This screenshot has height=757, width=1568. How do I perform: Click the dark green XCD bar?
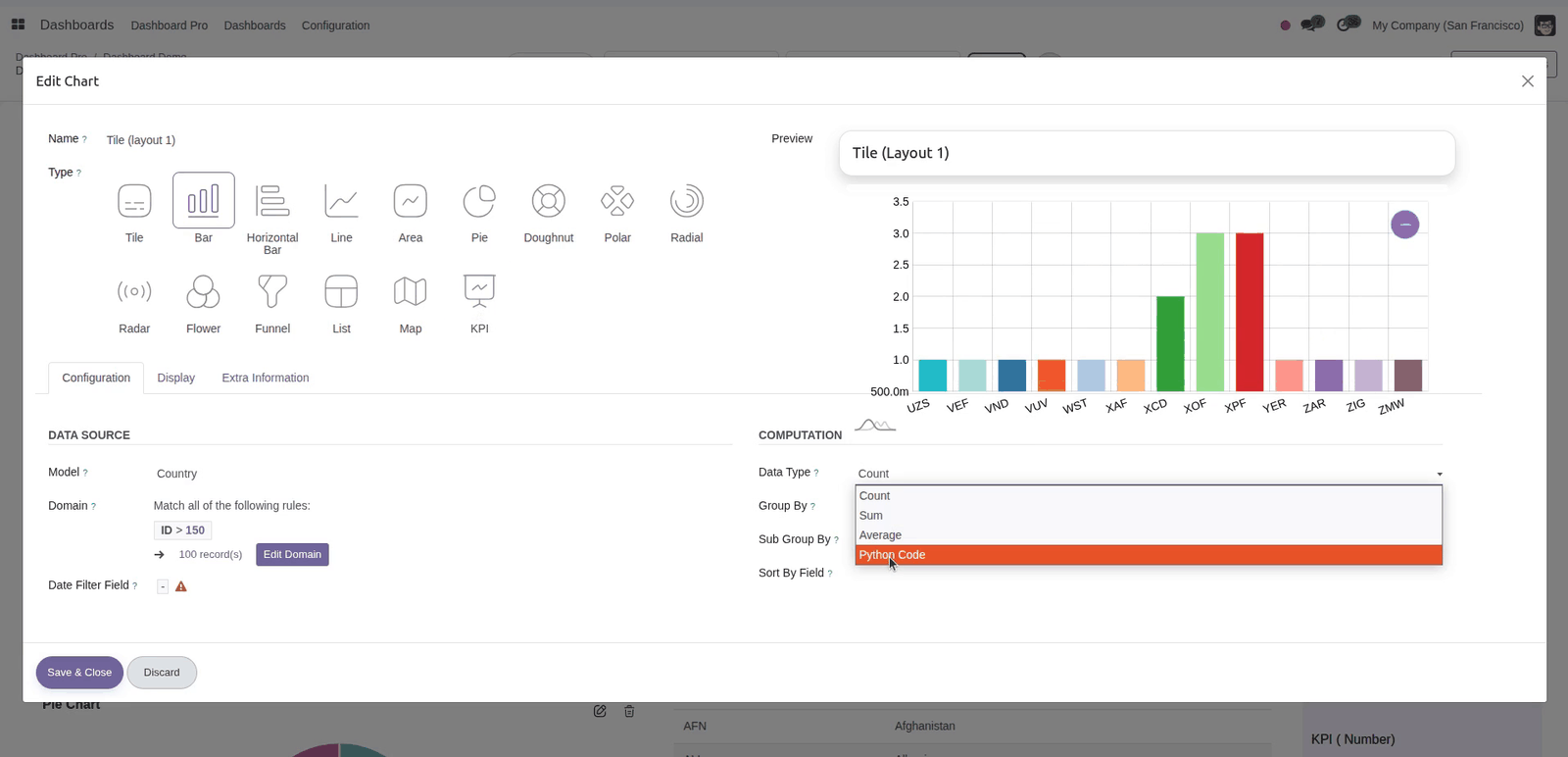(x=1170, y=343)
